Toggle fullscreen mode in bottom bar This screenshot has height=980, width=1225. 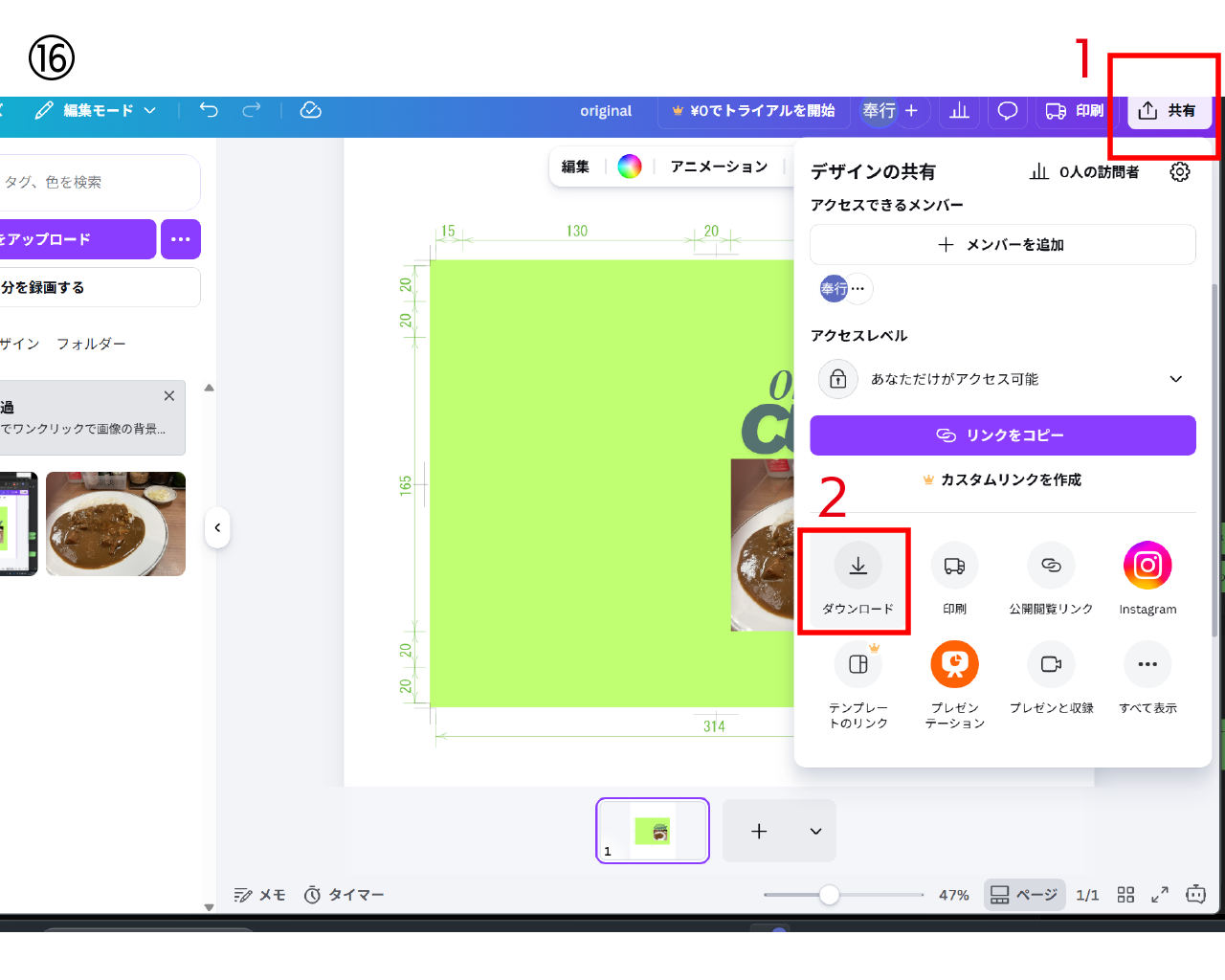click(1160, 895)
